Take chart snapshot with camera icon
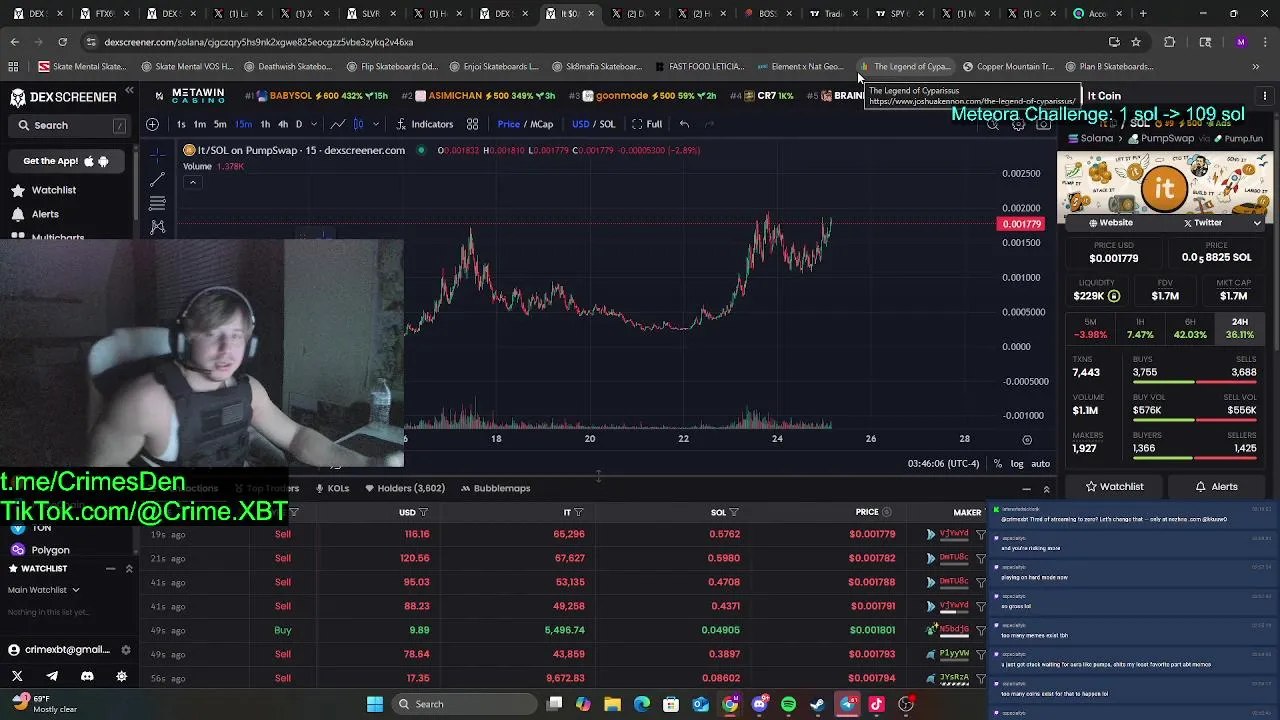Image resolution: width=1280 pixels, height=720 pixels. (1043, 125)
